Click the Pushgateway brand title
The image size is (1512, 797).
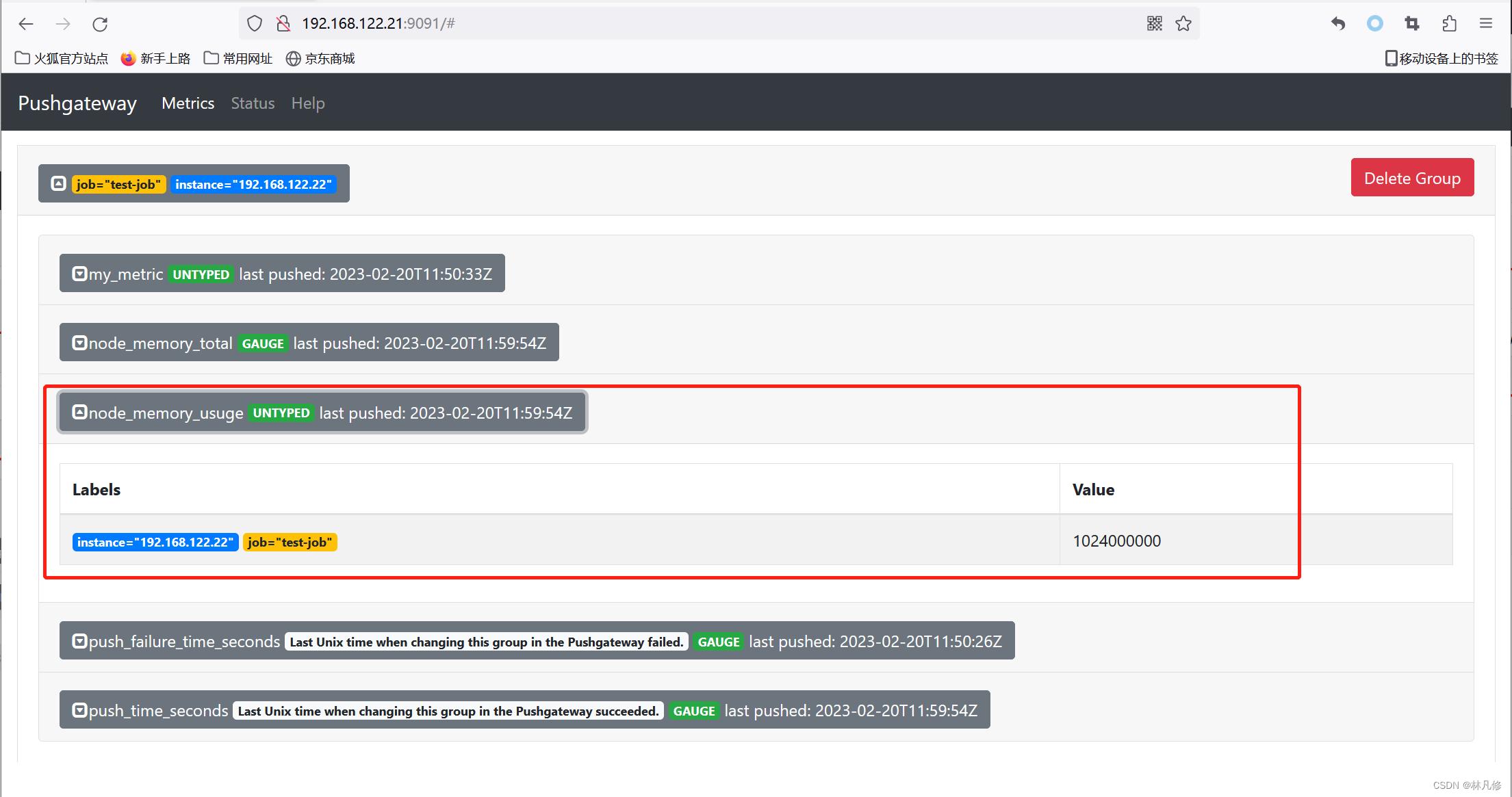tap(77, 103)
